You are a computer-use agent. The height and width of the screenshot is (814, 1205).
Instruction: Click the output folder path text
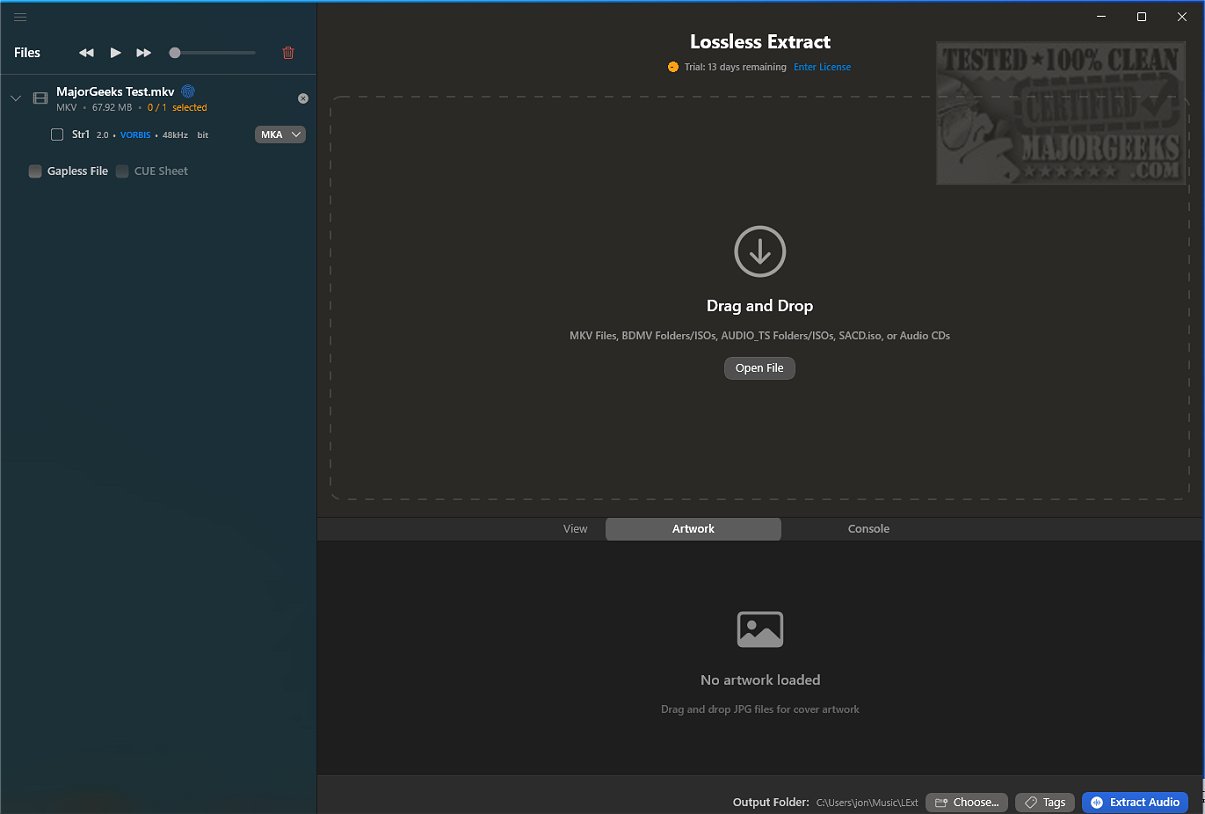click(x=867, y=803)
